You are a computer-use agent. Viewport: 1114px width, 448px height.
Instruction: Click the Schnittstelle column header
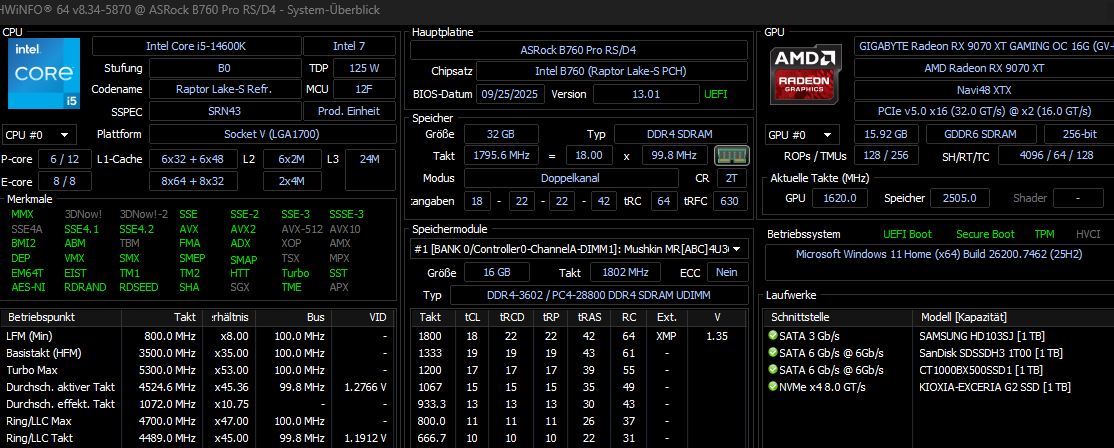point(838,317)
